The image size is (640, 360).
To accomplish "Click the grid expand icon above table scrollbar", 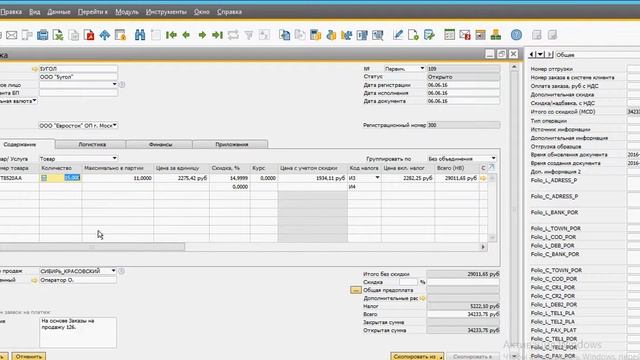I will point(491,167).
